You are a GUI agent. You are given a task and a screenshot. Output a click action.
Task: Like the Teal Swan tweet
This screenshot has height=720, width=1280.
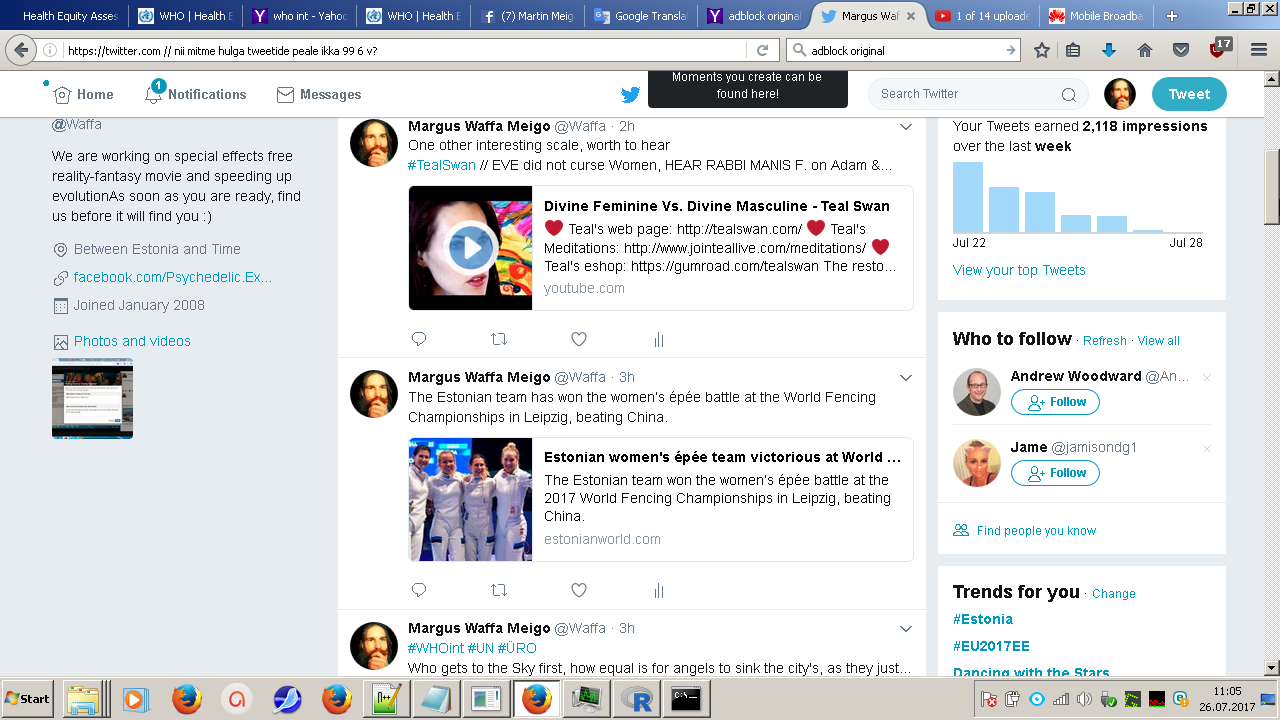(579, 339)
